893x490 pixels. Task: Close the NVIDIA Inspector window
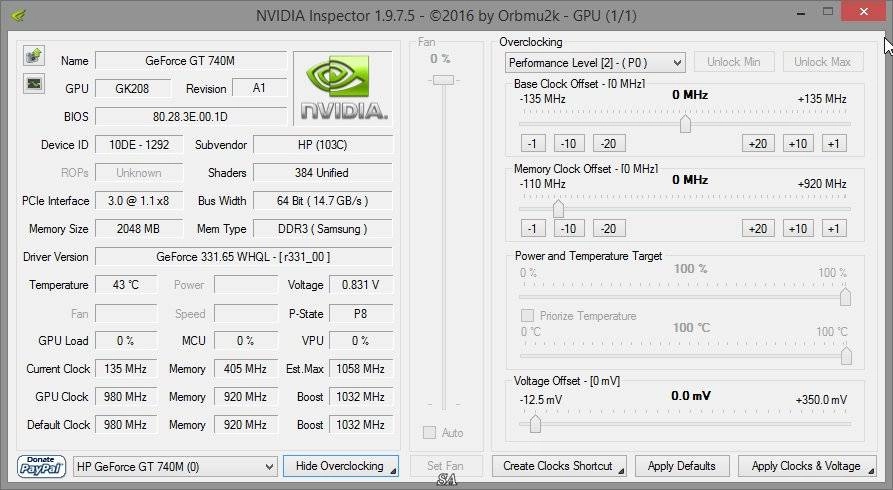pyautogui.click(x=863, y=11)
